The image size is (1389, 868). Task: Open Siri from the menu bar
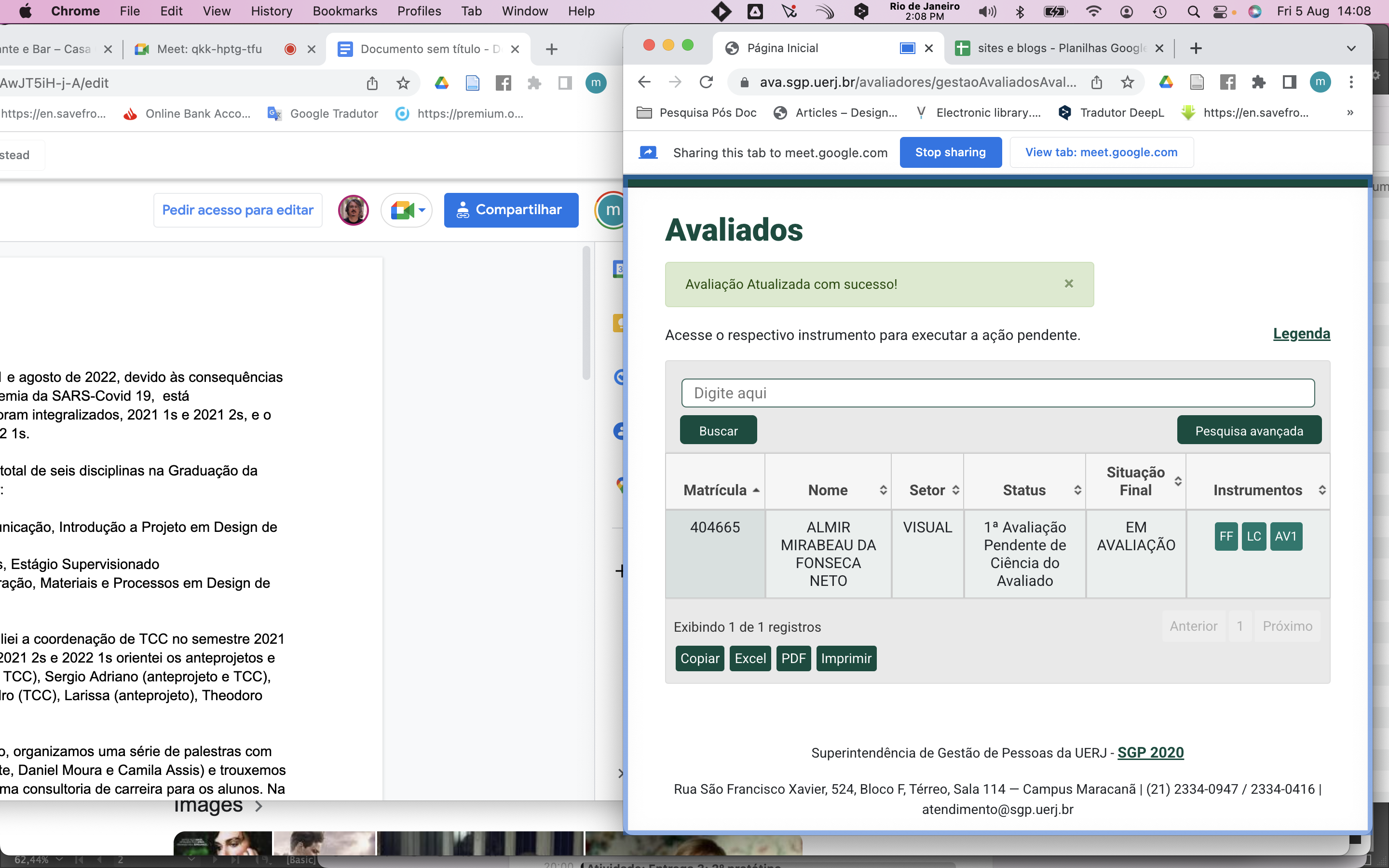(x=1255, y=11)
